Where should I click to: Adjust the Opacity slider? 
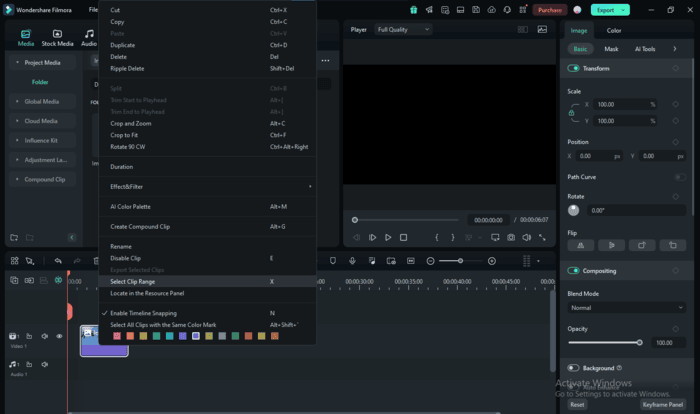pos(605,343)
